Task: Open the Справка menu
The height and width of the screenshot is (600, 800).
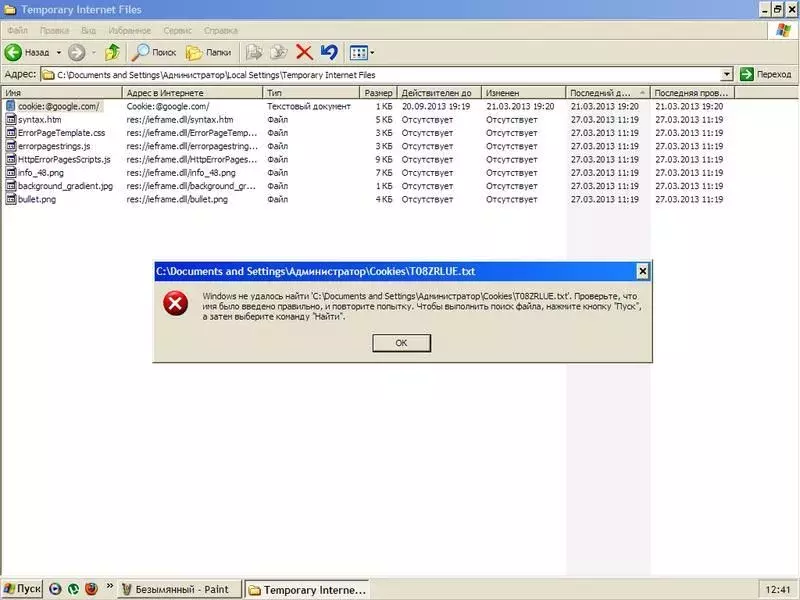Action: click(220, 31)
